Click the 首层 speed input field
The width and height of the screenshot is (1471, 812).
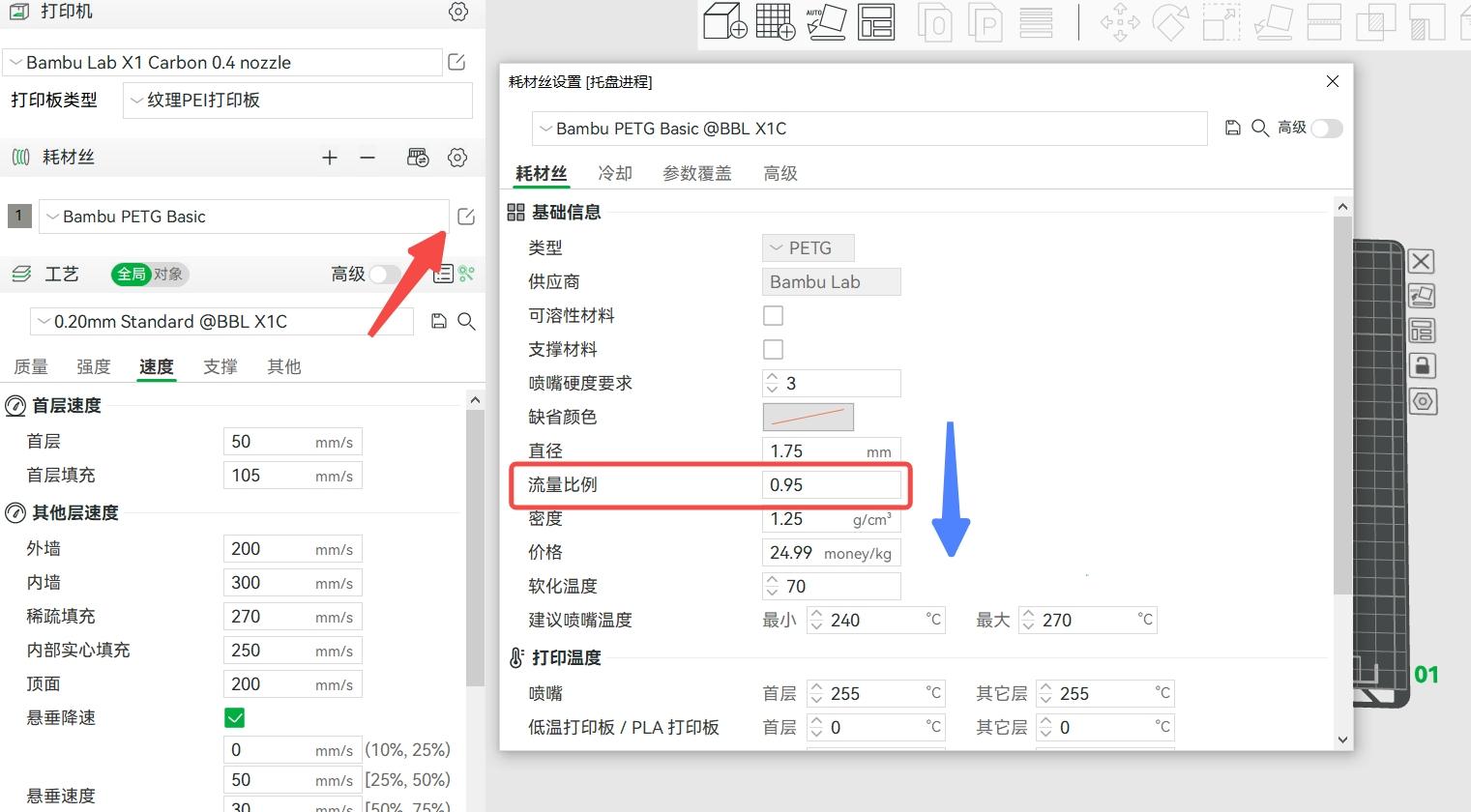293,442
